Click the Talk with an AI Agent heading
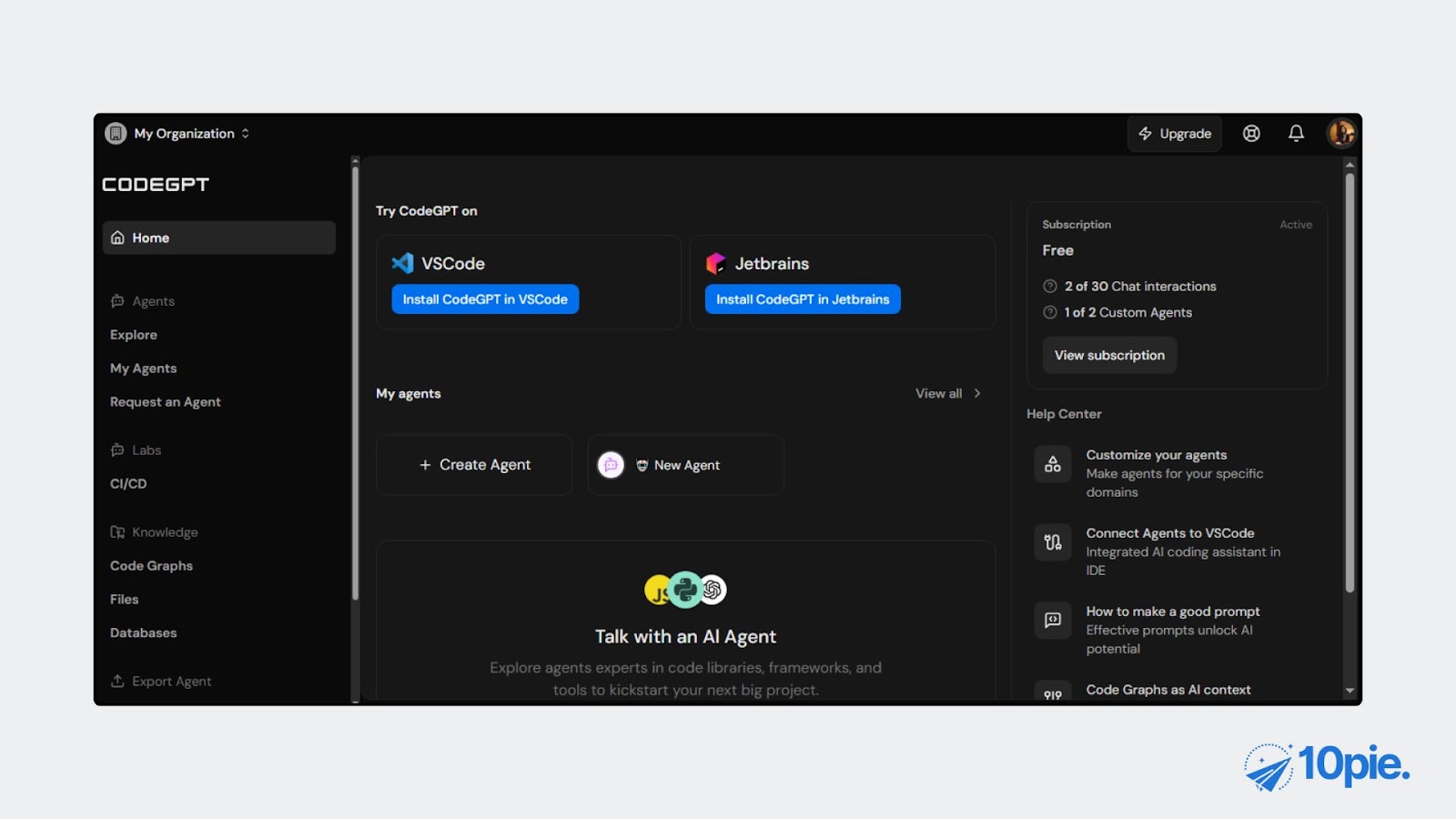1456x819 pixels. [x=685, y=637]
